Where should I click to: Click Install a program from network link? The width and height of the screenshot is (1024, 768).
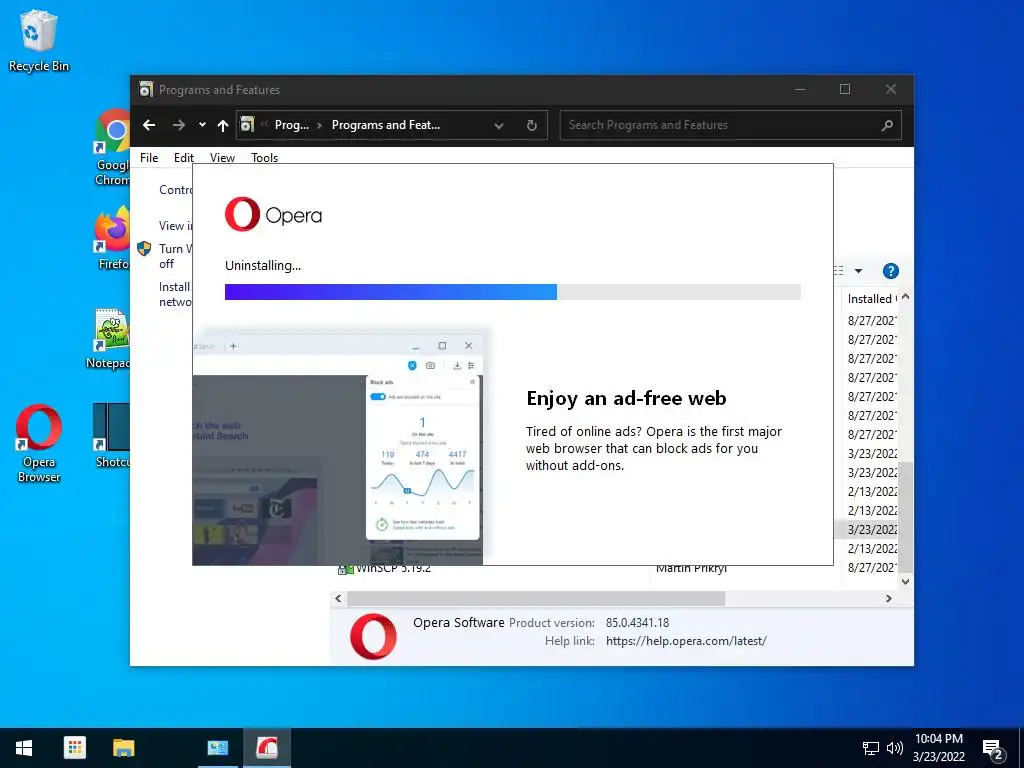coord(175,294)
